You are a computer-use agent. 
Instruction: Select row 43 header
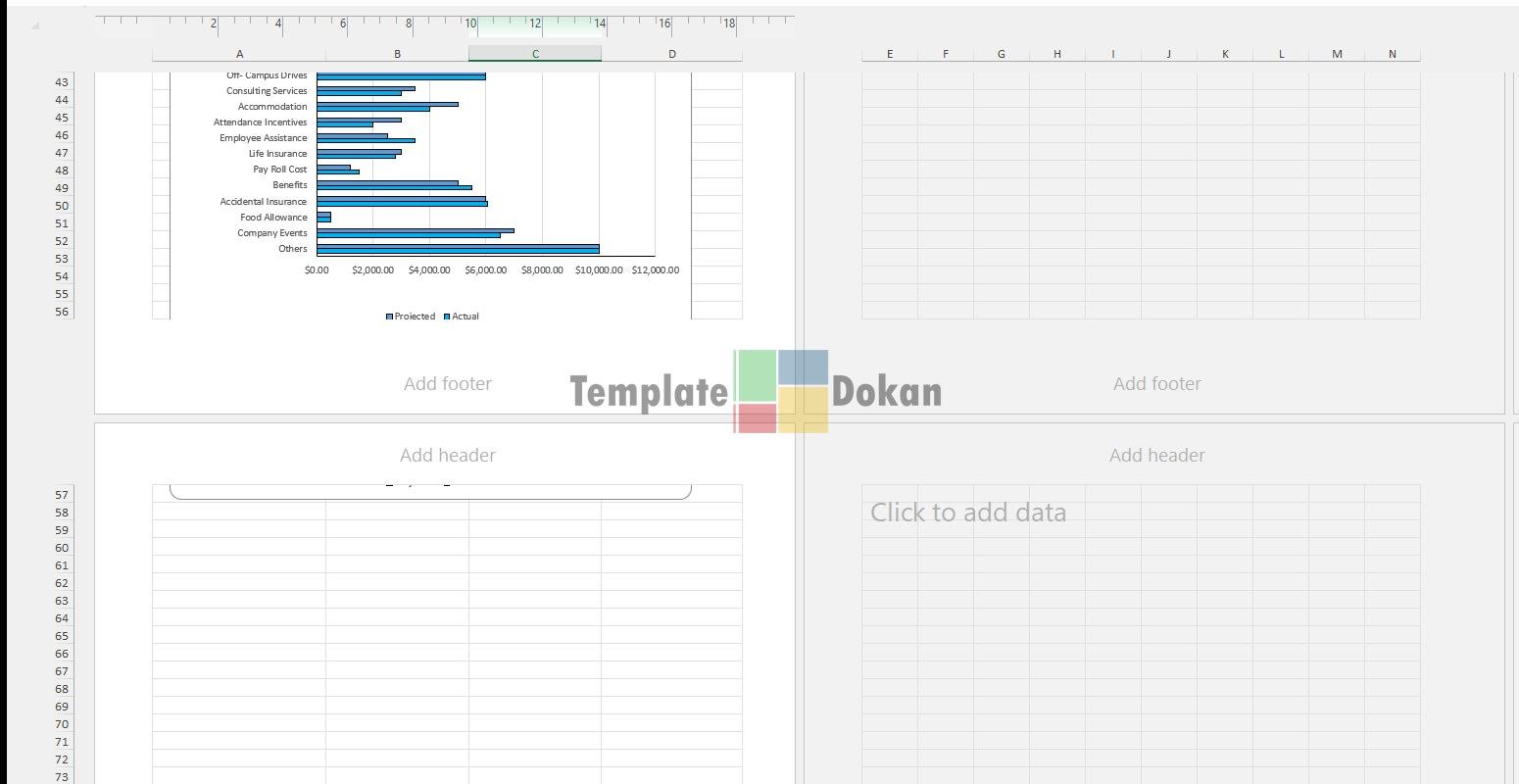tap(63, 82)
